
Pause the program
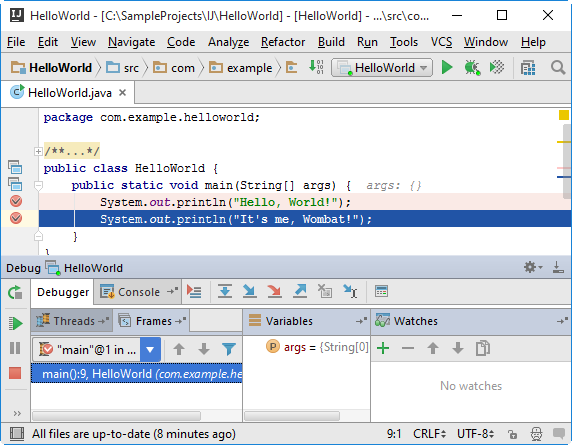click(x=15, y=348)
